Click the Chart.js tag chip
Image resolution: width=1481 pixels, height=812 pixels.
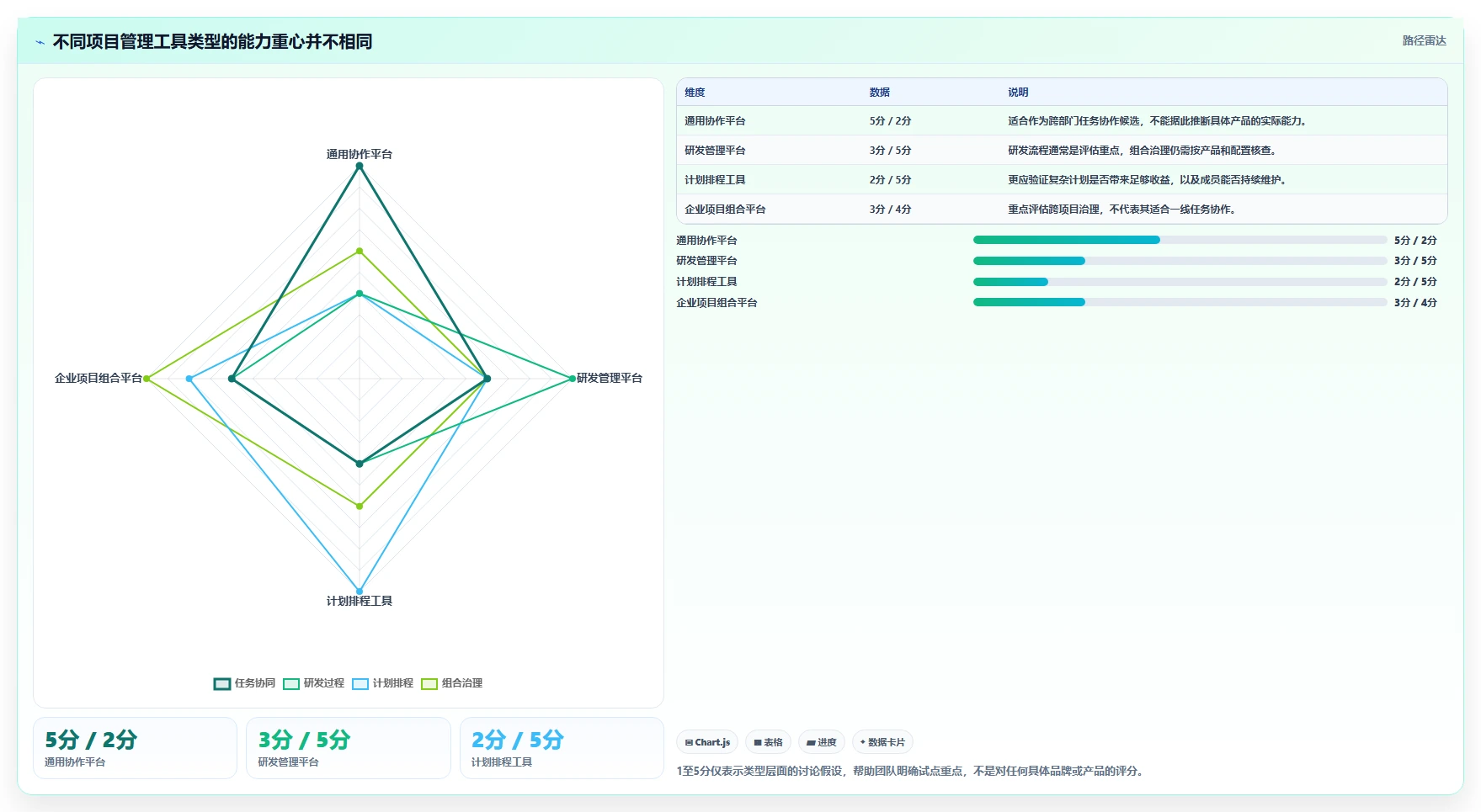(x=707, y=742)
